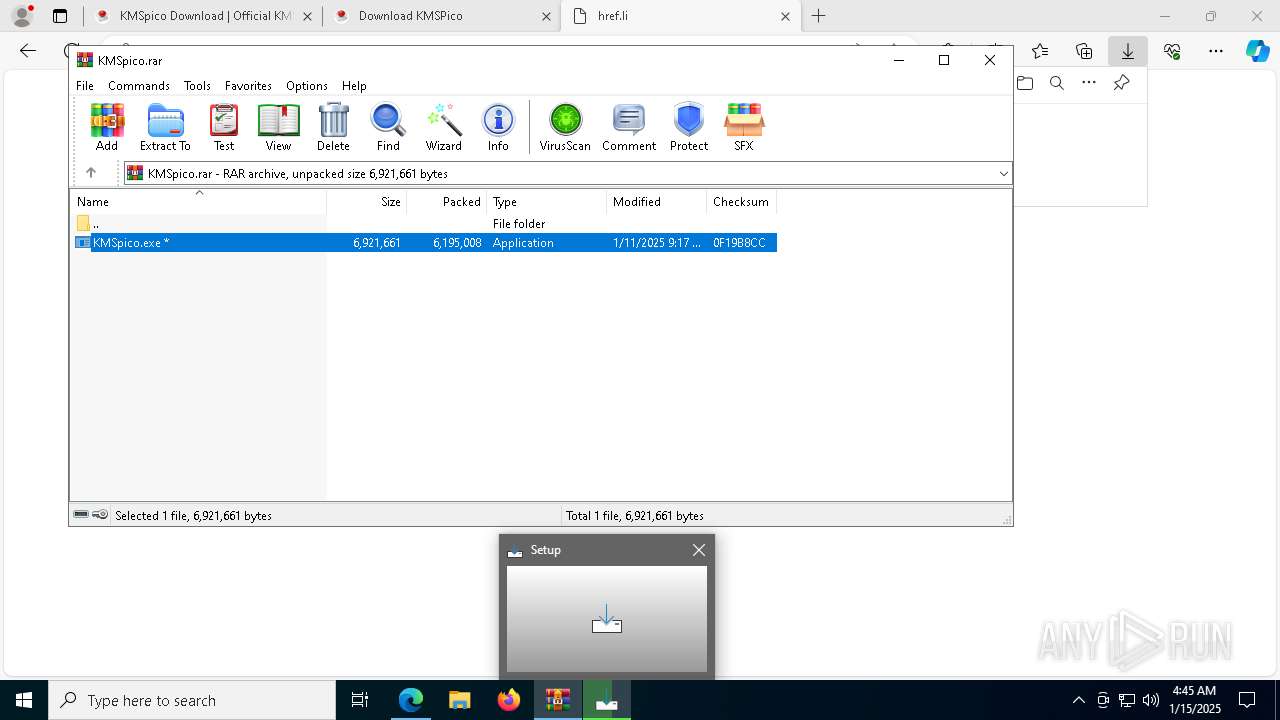Viewport: 1280px width, 720px height.
Task: Click the Protect shield icon
Action: (689, 127)
